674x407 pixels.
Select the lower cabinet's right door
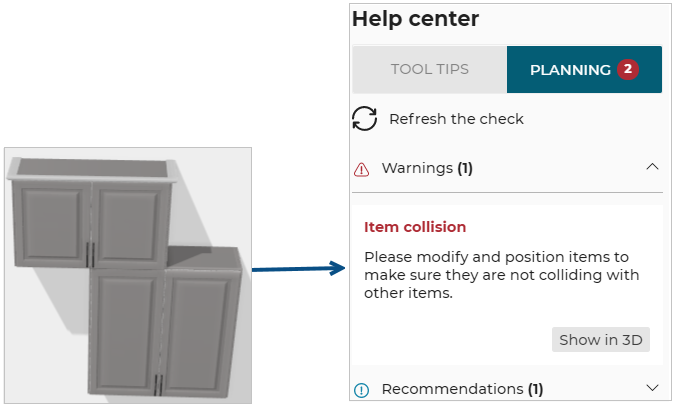(200, 328)
